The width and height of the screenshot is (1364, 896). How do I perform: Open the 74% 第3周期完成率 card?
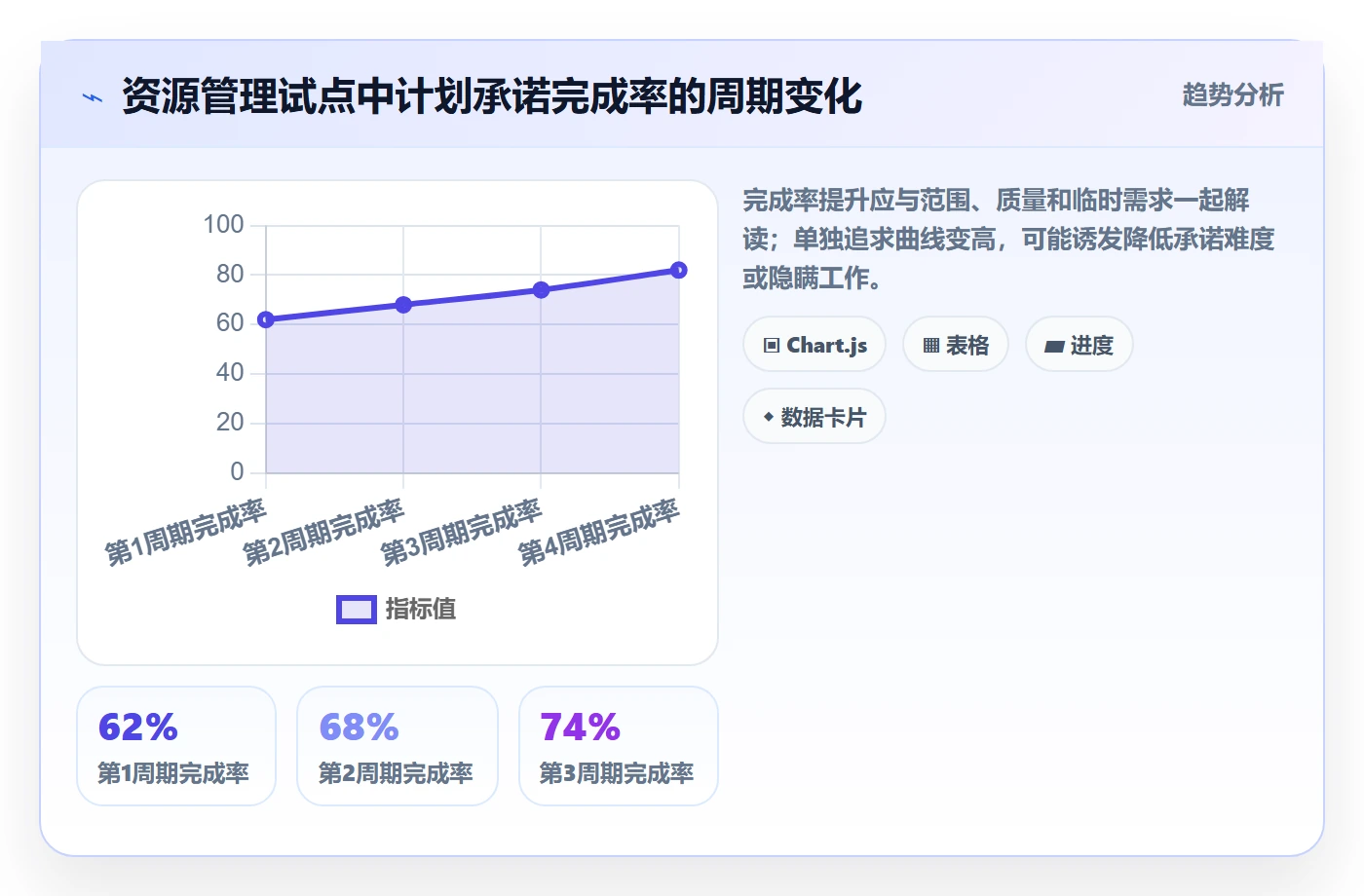tap(619, 746)
